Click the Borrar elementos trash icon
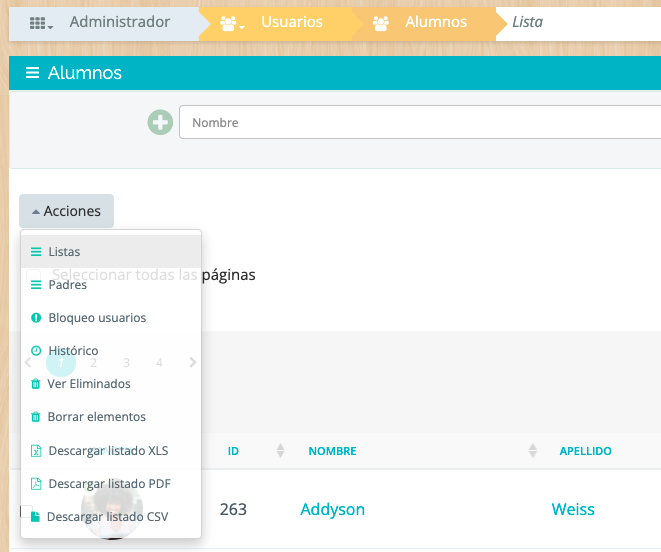The width and height of the screenshot is (661, 552). (x=36, y=417)
